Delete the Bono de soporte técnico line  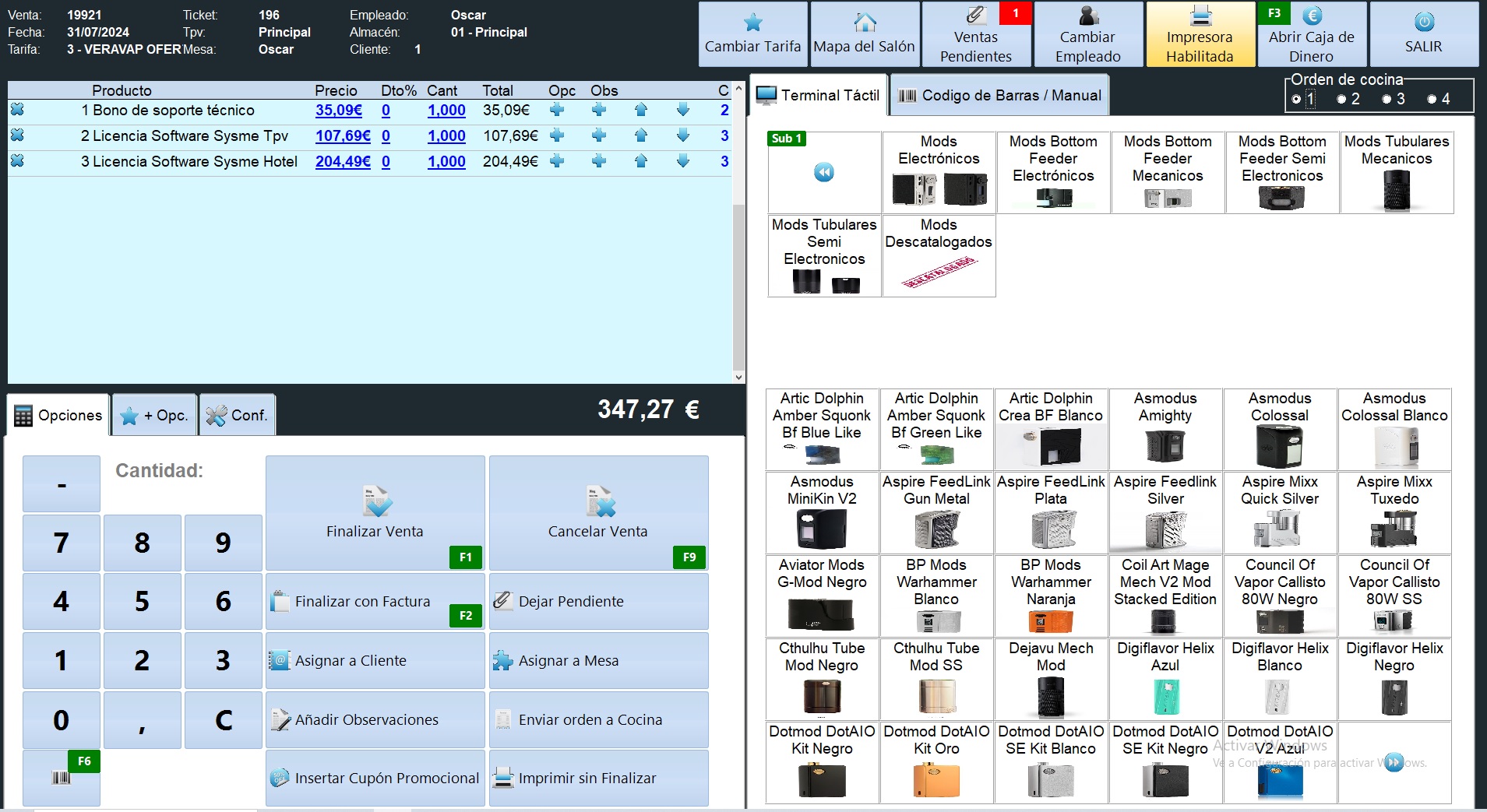tap(17, 111)
